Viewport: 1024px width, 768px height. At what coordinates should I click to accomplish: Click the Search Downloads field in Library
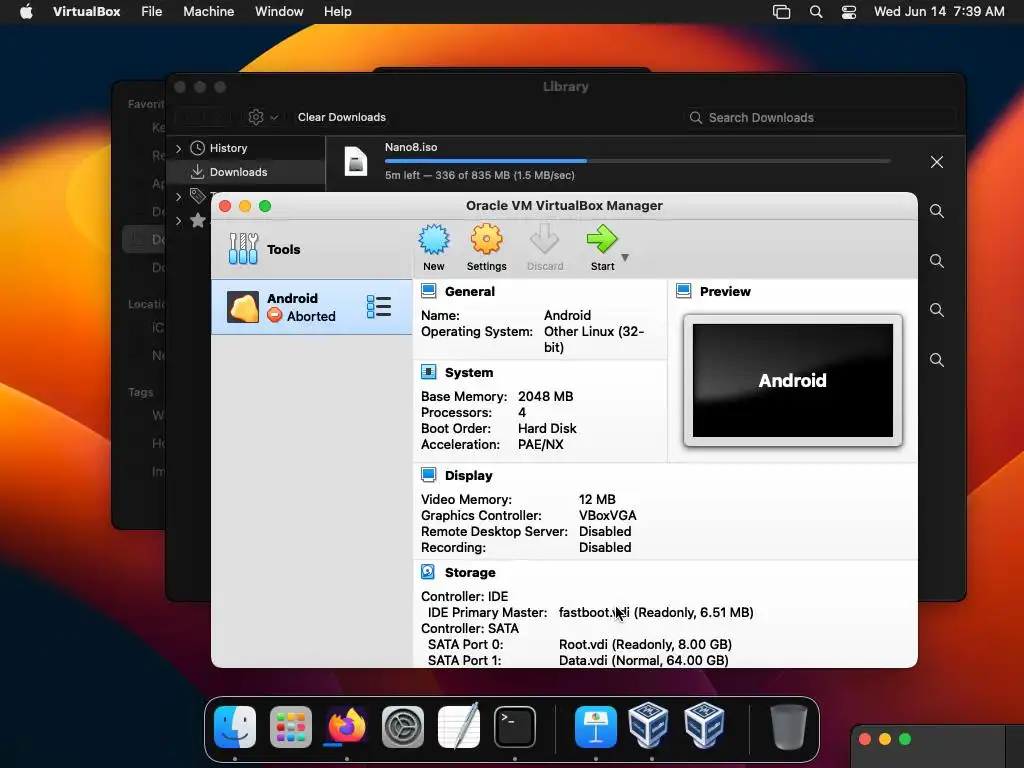[820, 118]
